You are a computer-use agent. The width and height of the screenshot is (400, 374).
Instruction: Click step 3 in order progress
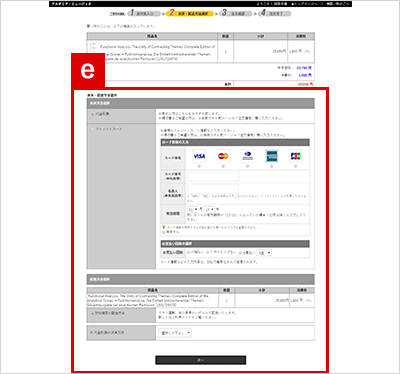236,13
